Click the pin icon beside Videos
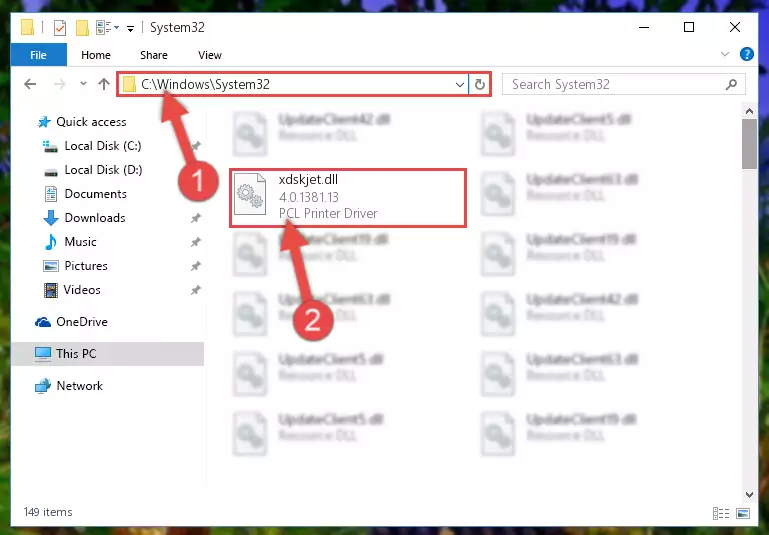 point(195,290)
